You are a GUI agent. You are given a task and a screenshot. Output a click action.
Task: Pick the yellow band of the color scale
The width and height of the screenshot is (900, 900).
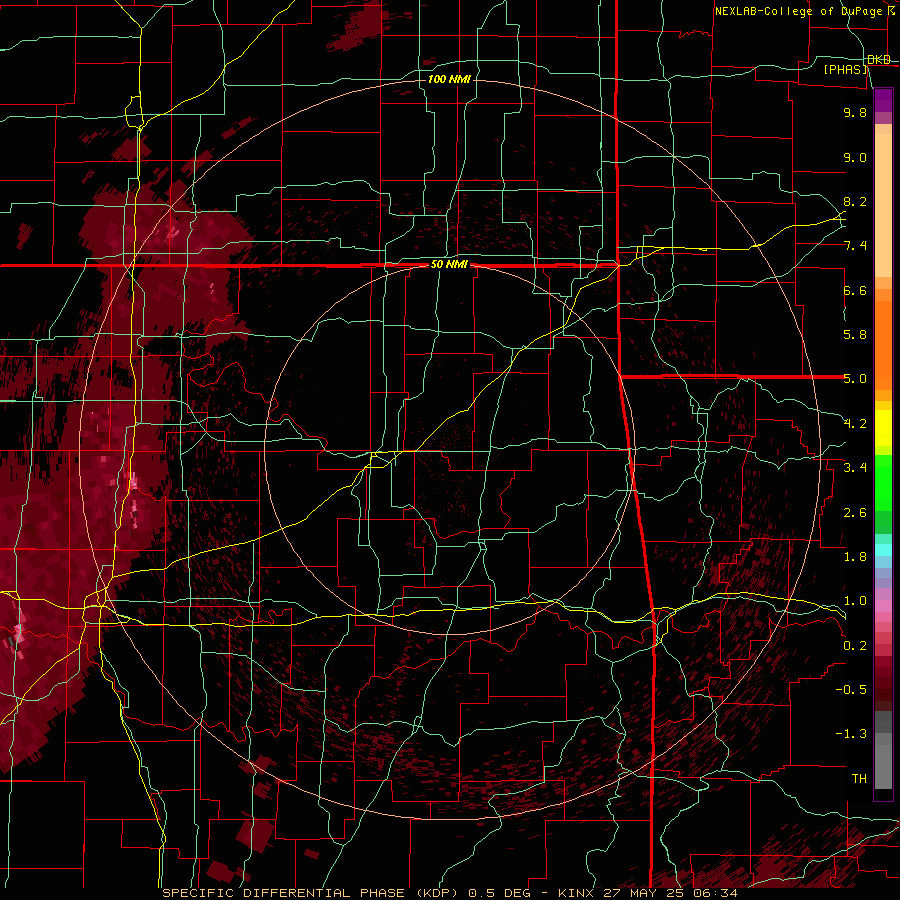point(883,428)
